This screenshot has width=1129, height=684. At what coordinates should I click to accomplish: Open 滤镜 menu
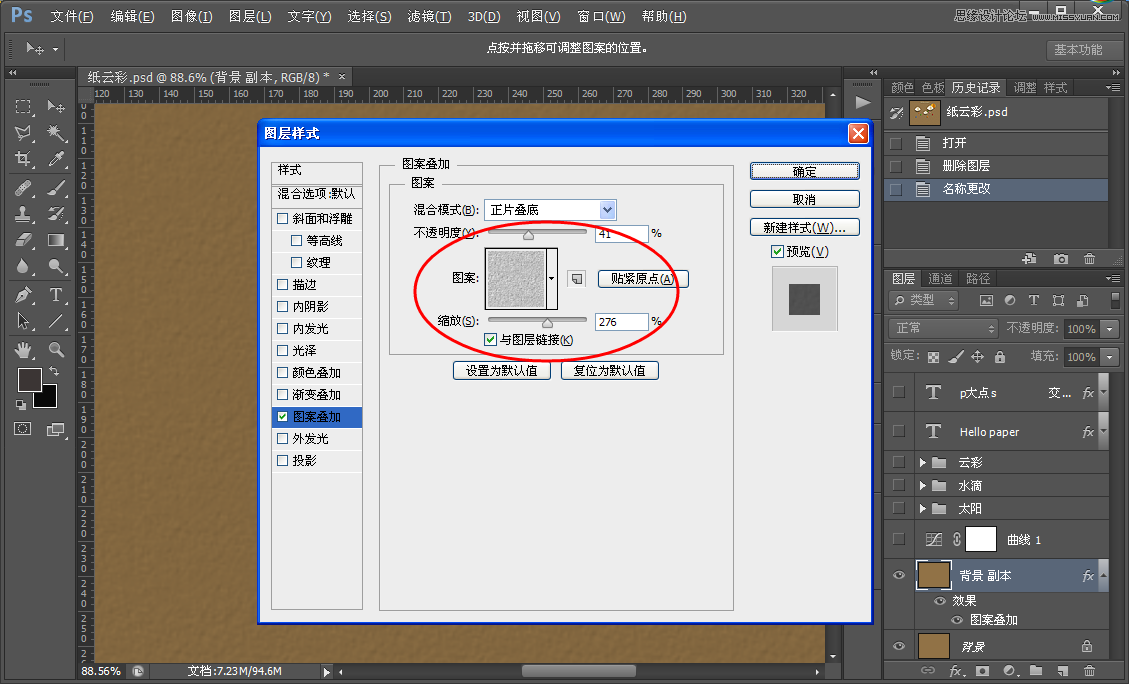coord(429,16)
